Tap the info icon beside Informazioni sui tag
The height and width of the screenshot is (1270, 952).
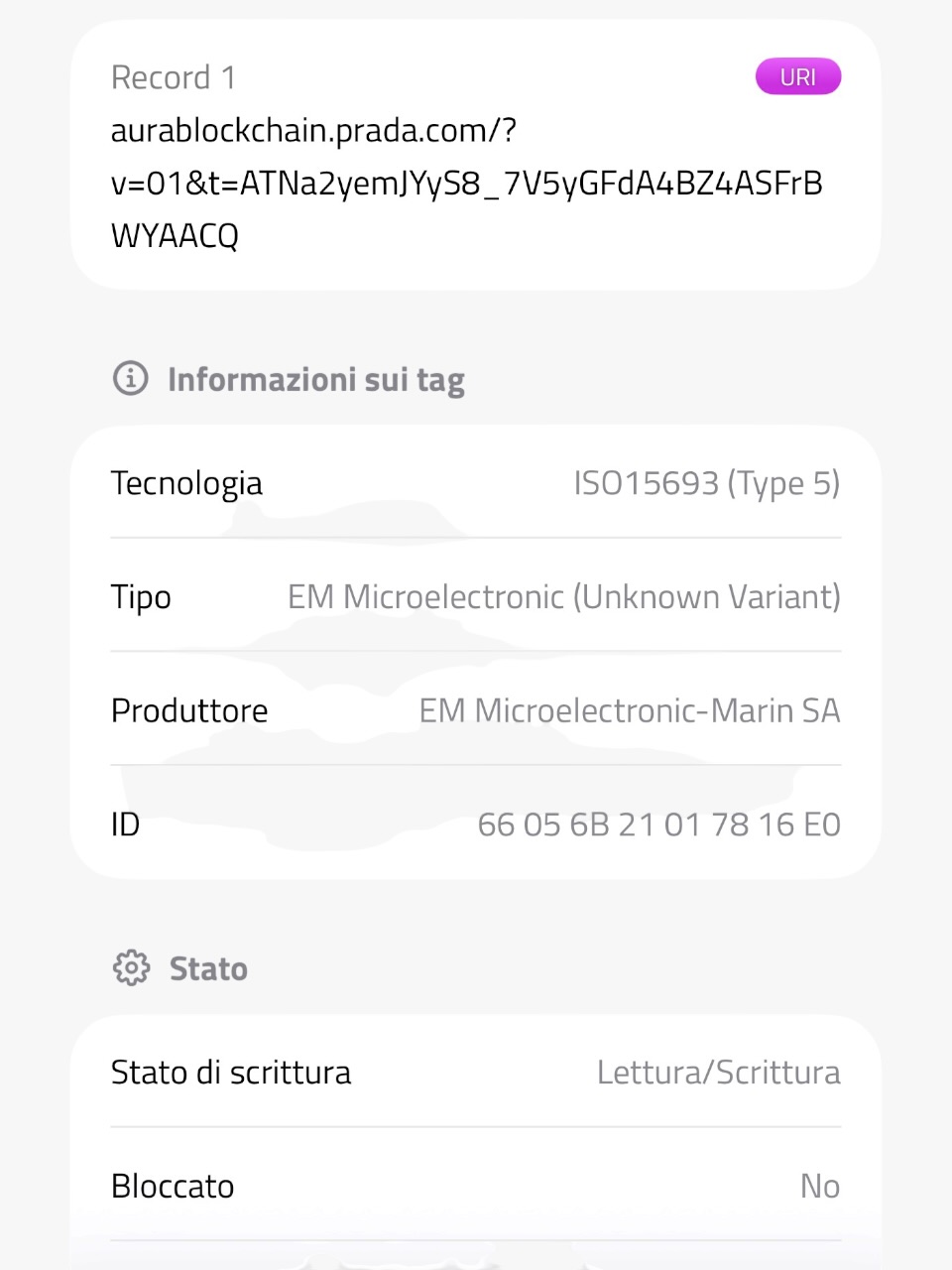(130, 378)
